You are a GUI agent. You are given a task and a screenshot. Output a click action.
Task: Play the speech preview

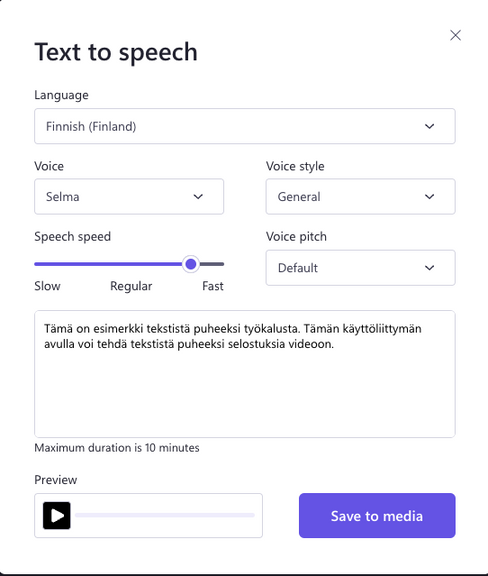click(57, 515)
